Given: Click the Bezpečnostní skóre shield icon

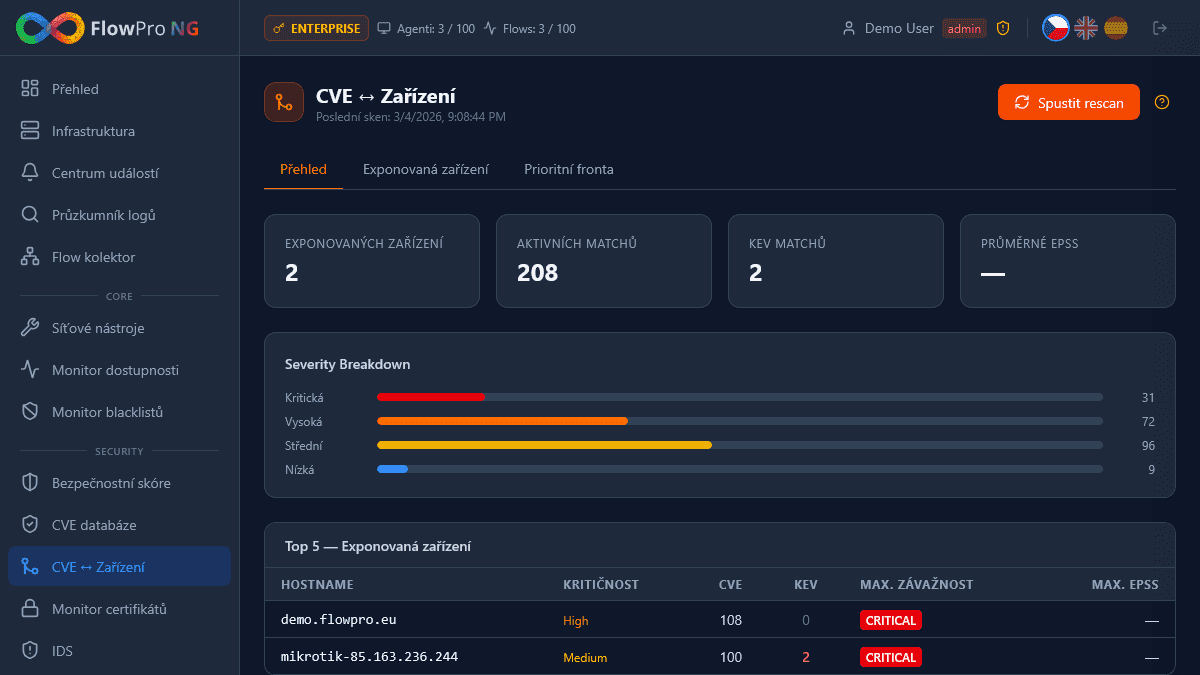Looking at the screenshot, I should point(30,482).
